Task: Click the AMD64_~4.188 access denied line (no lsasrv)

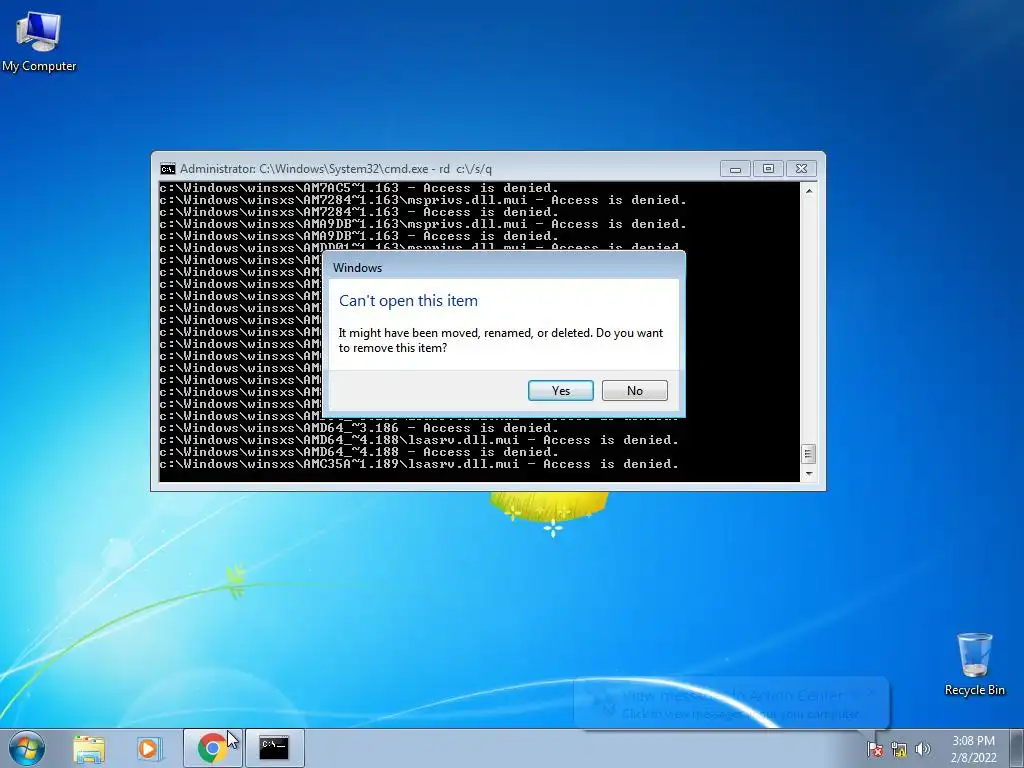Action: click(x=359, y=452)
